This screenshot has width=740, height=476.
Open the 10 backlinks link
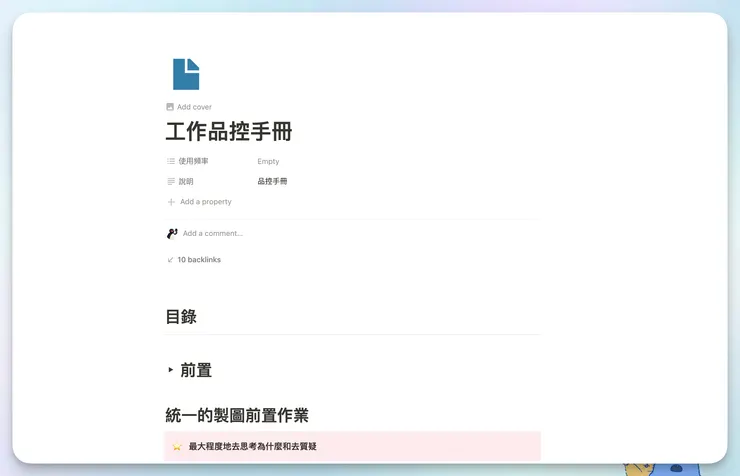coord(194,259)
